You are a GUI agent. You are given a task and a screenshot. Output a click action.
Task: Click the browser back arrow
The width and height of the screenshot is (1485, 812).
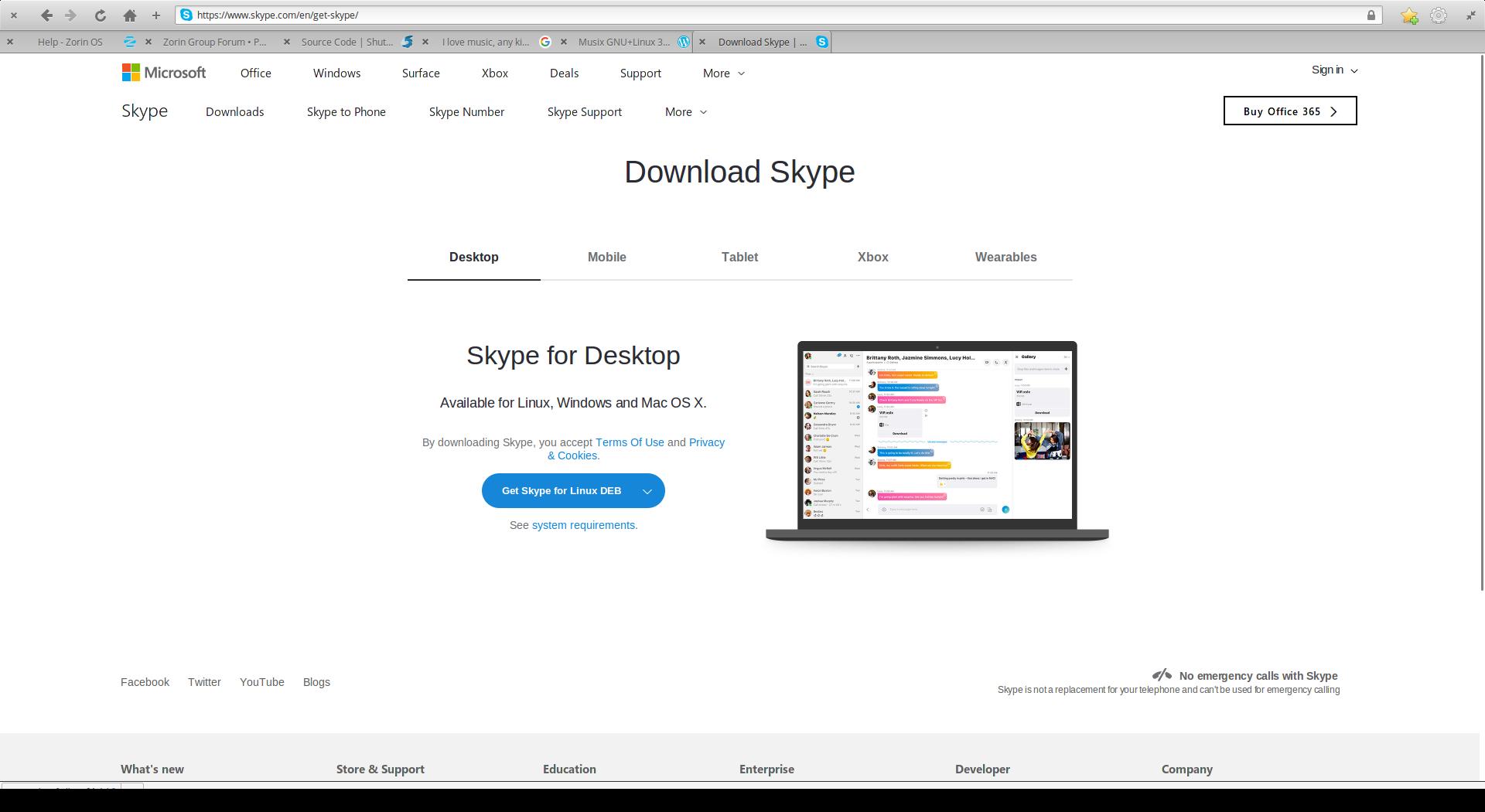pyautogui.click(x=46, y=15)
